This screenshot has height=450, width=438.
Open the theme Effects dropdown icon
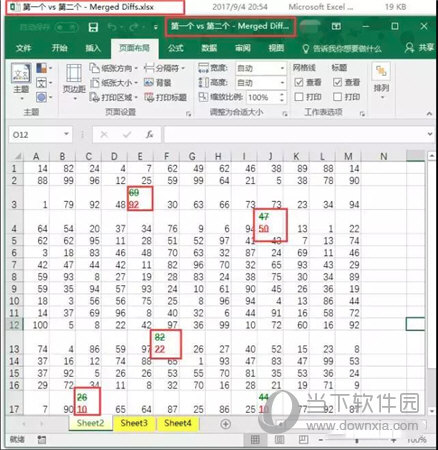[x=44, y=97]
